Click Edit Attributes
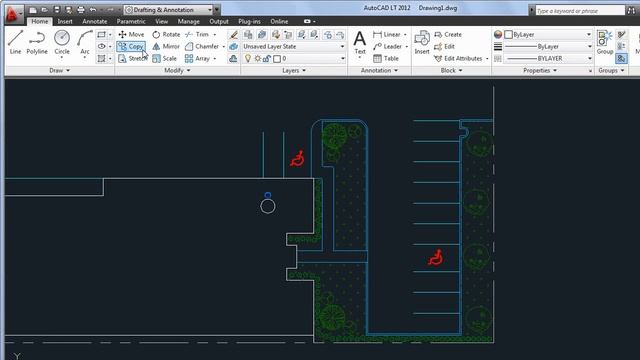Viewport: 640px width, 360px height. click(x=458, y=59)
